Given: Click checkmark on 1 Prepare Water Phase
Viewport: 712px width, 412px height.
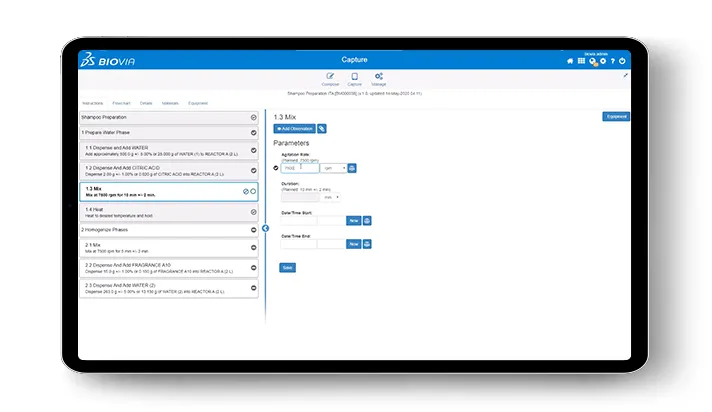Looking at the screenshot, I should tap(253, 133).
